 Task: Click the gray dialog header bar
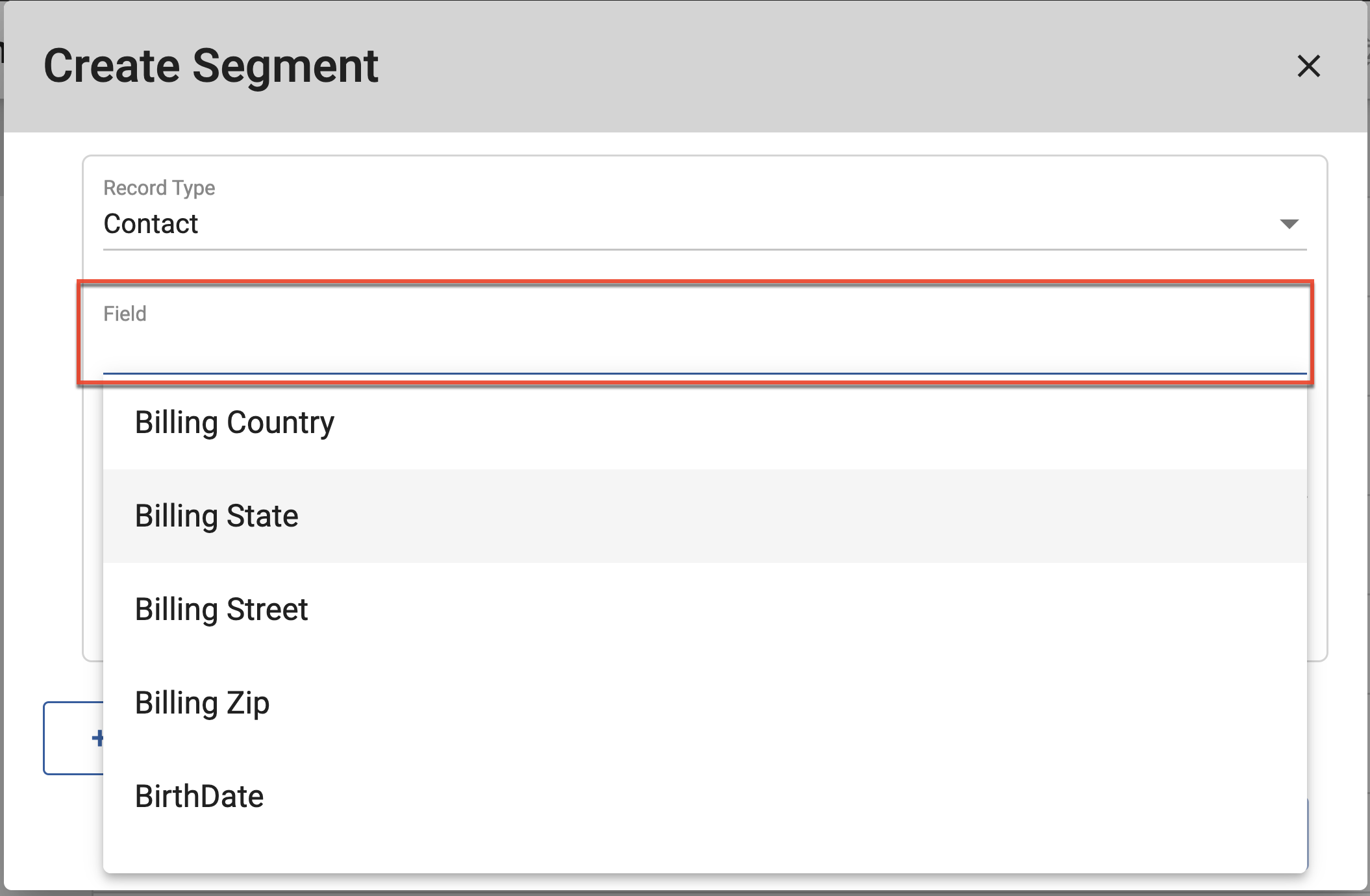click(x=779, y=66)
